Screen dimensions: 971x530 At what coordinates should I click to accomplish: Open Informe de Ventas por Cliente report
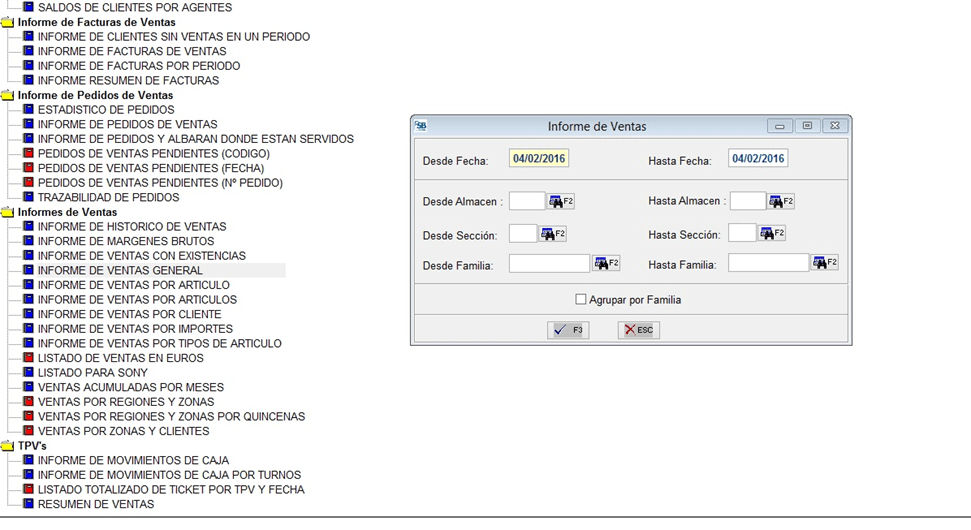pos(129,314)
